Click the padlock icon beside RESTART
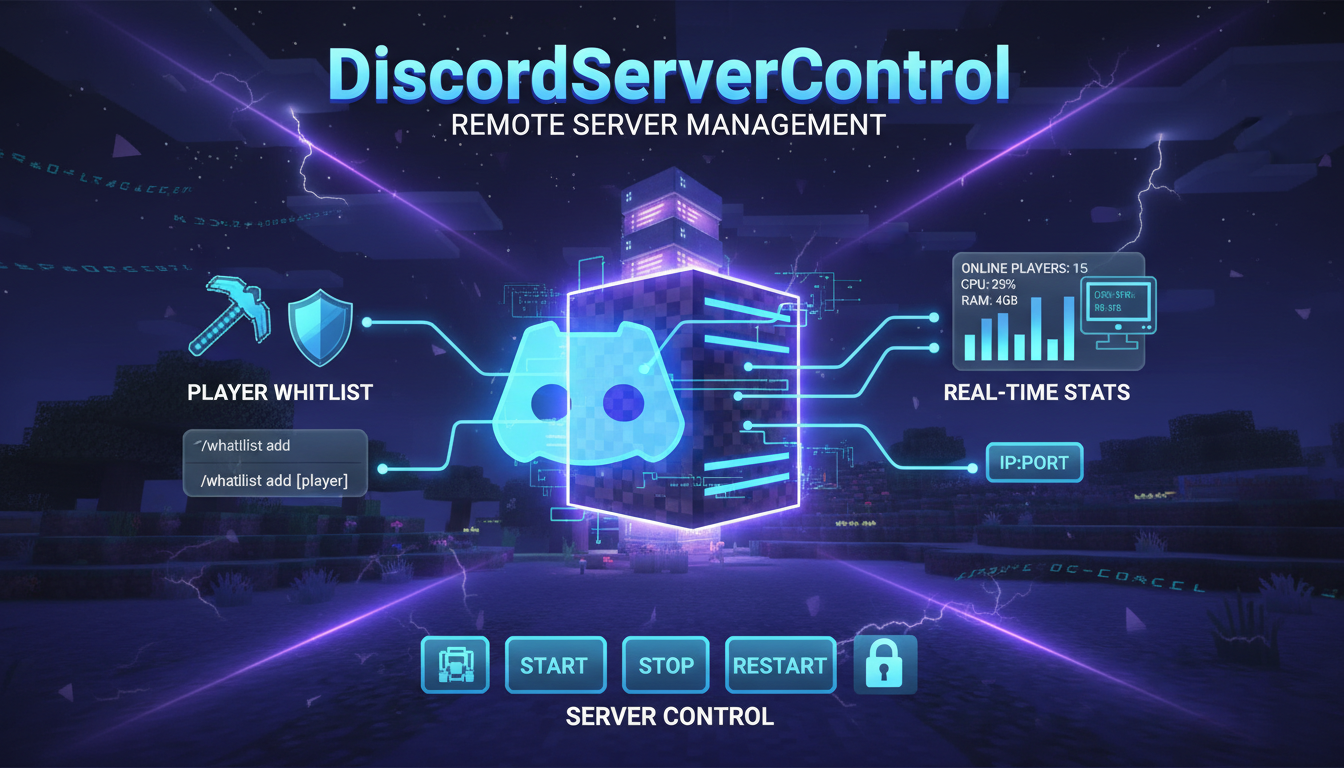The height and width of the screenshot is (768, 1344). tap(885, 665)
